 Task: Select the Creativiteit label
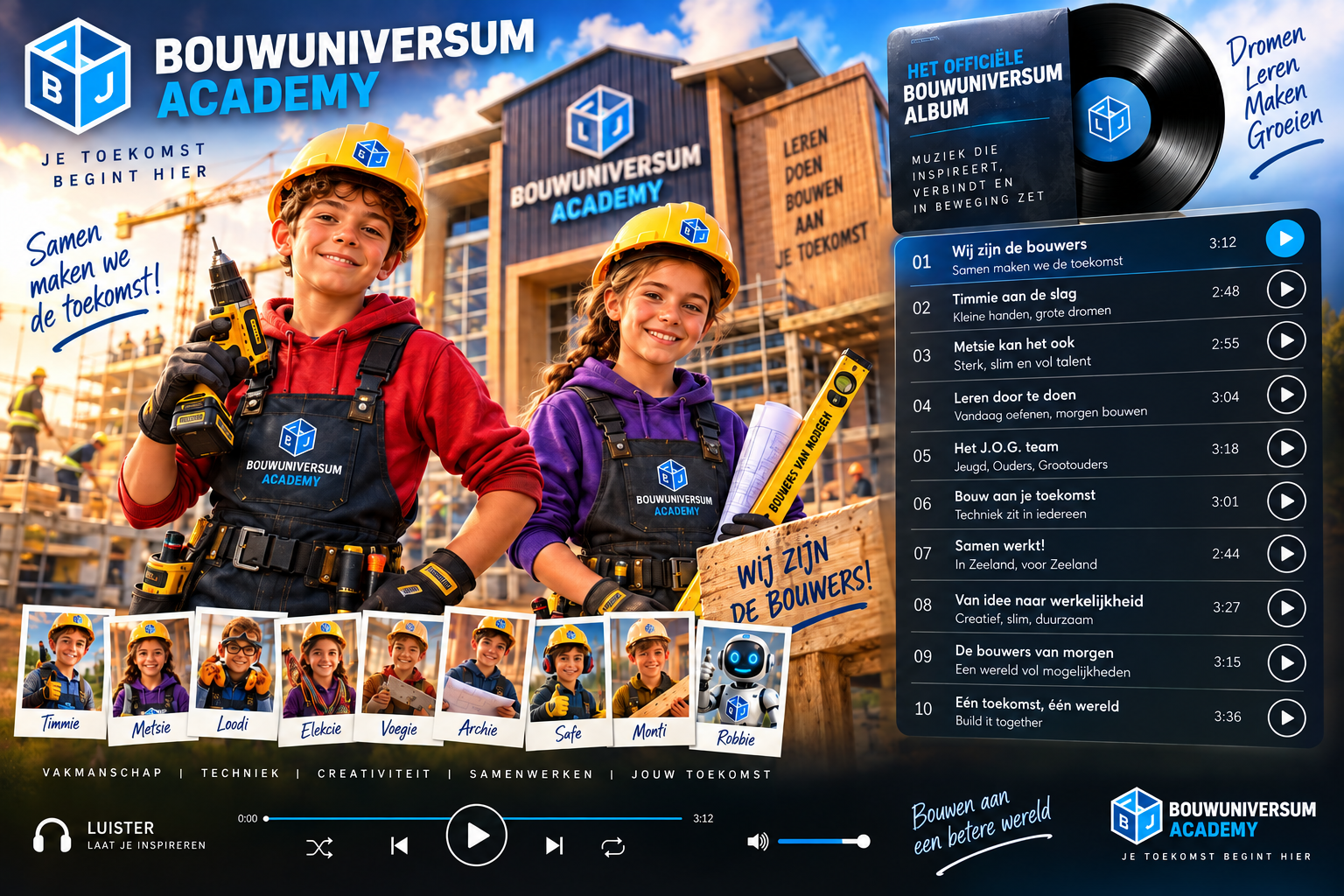[374, 773]
